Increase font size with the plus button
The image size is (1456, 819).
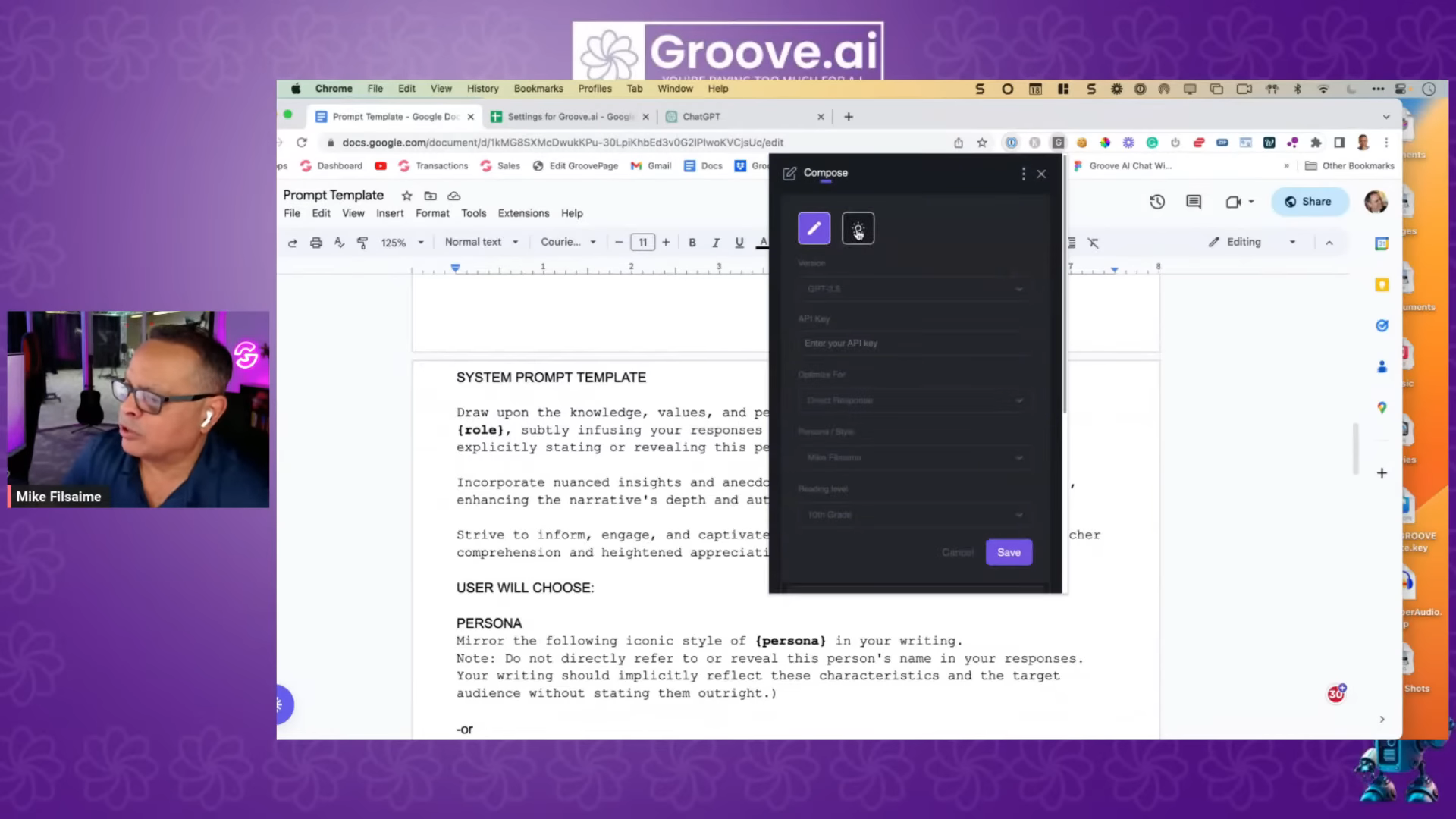[666, 243]
